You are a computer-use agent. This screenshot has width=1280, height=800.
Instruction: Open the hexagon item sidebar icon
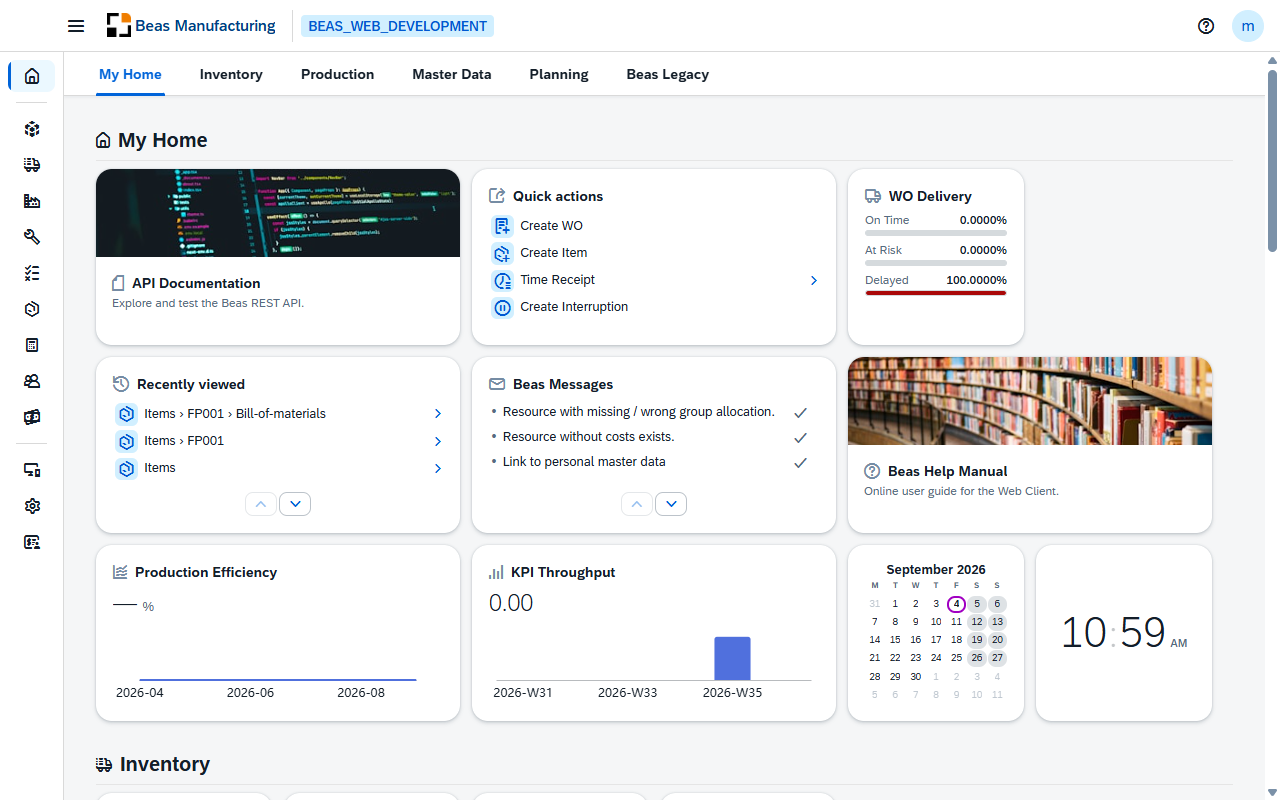click(x=32, y=309)
